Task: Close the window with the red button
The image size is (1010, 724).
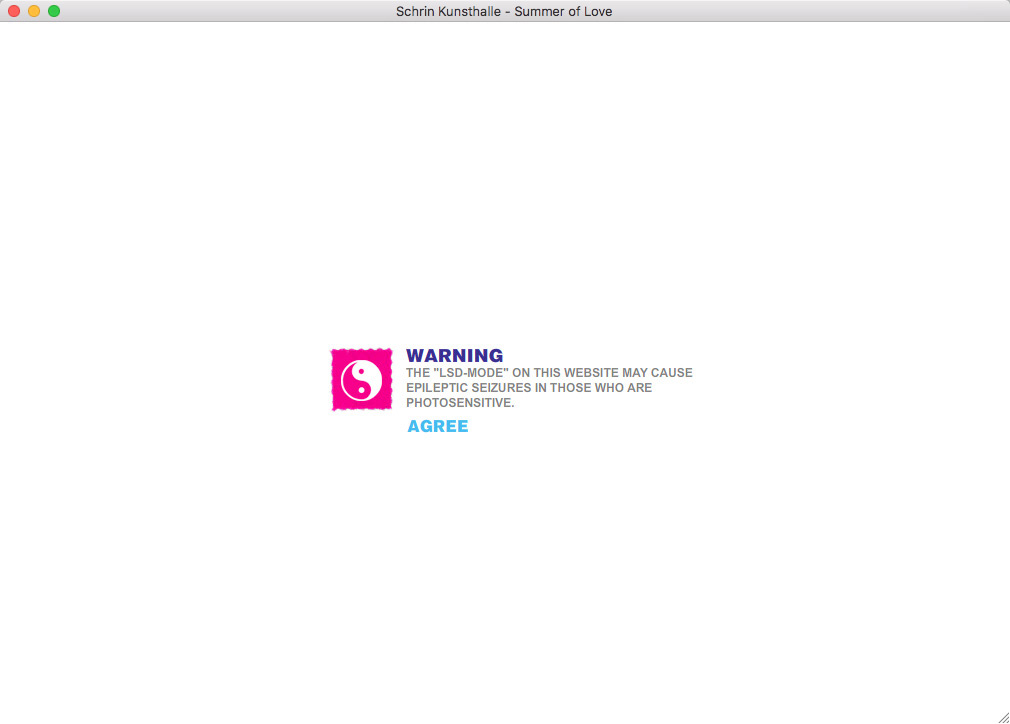Action: tap(14, 11)
